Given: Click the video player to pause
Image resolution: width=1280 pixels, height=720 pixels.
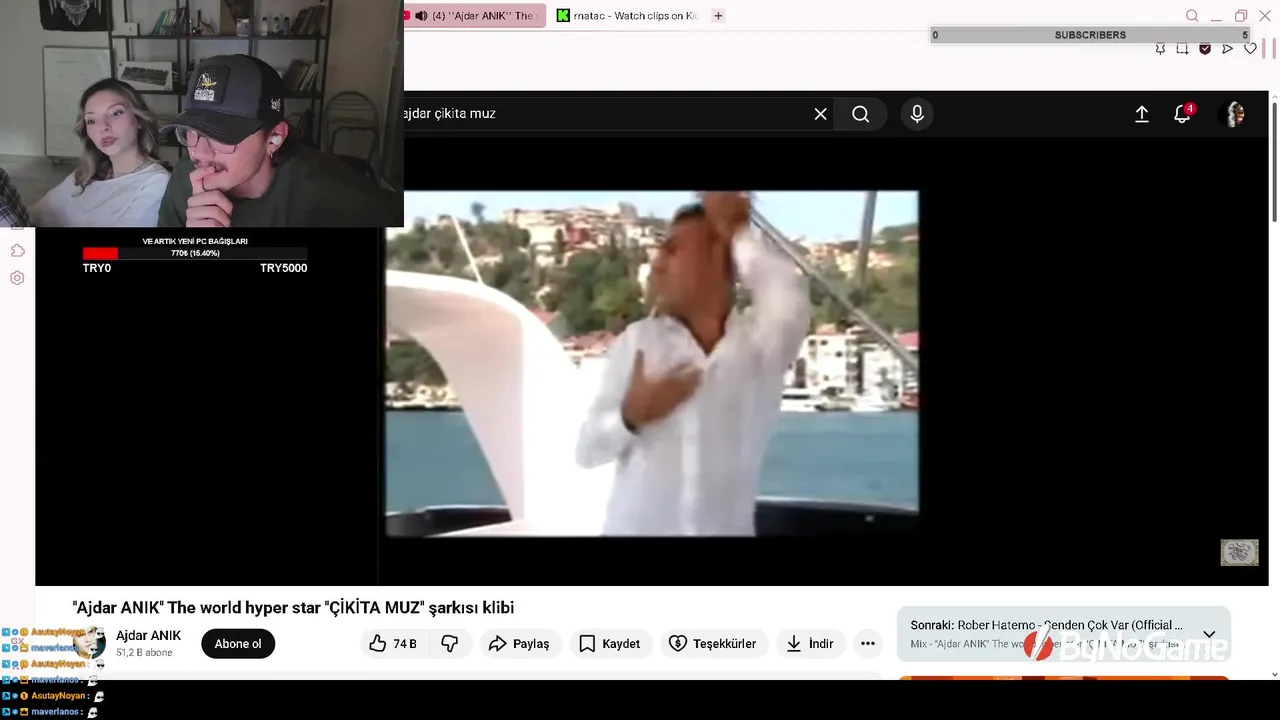Looking at the screenshot, I should 652,364.
